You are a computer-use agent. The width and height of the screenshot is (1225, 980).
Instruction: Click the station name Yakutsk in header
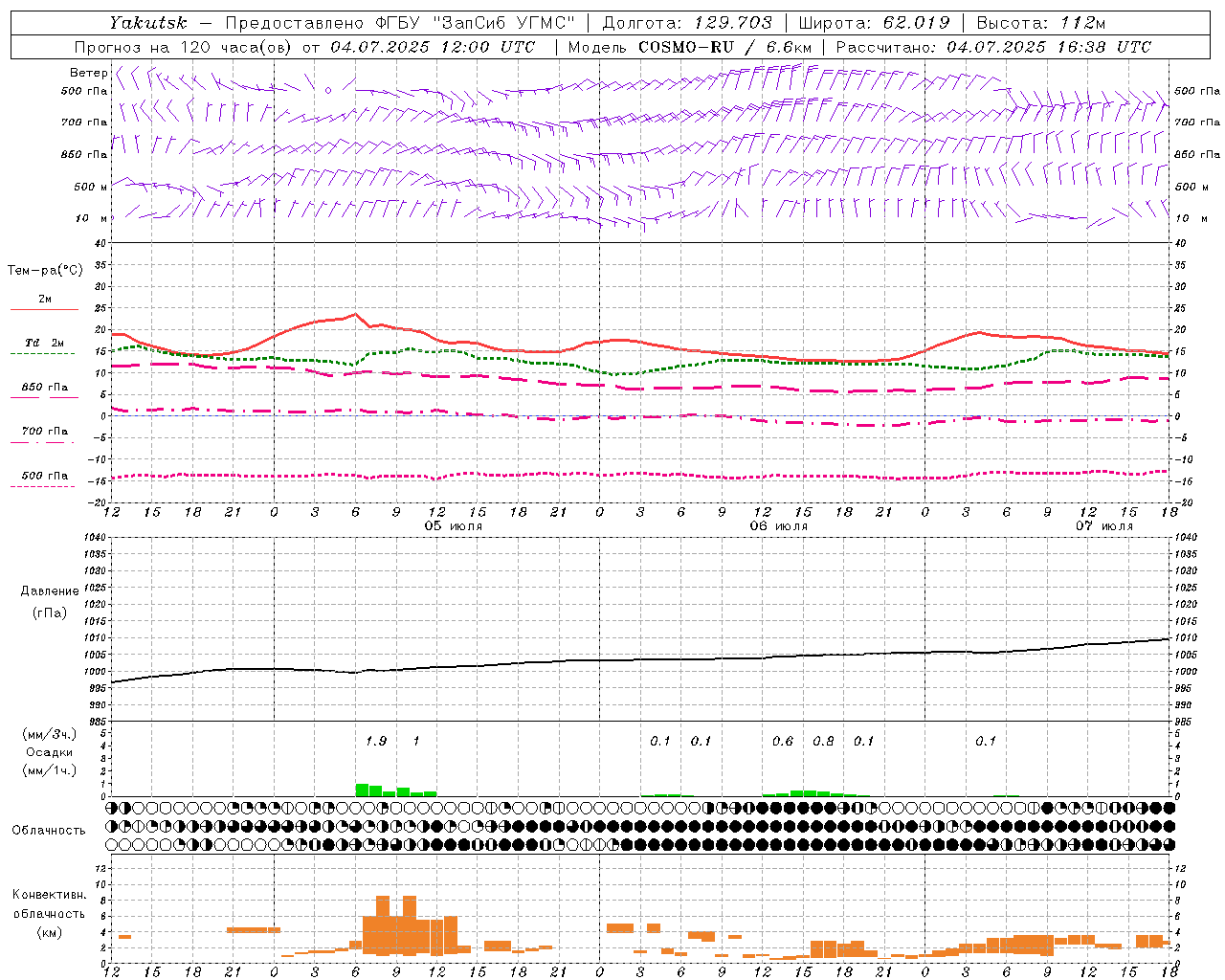pyautogui.click(x=148, y=23)
